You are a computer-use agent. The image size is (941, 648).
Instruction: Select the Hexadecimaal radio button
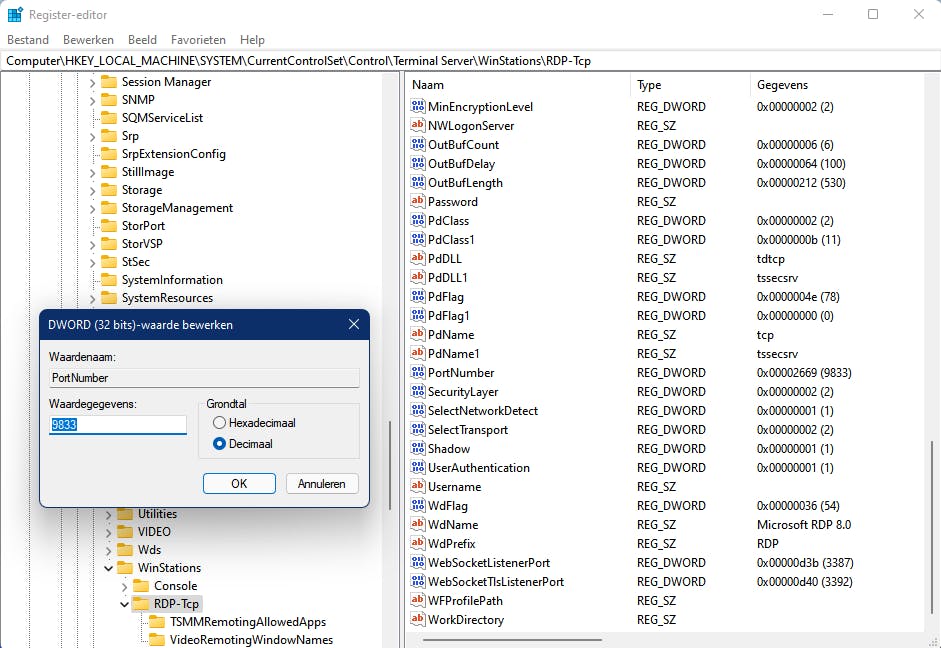click(219, 423)
